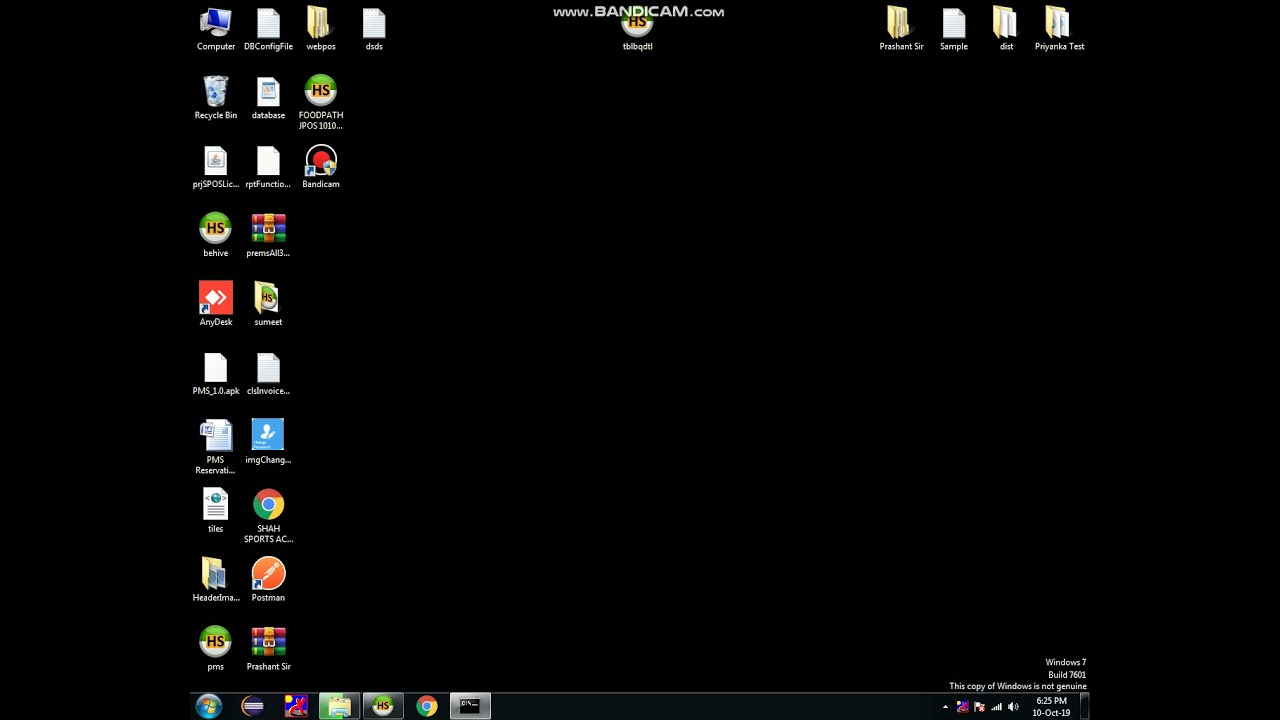Select the premsAll3 archive icon
The image size is (1280, 720).
[x=268, y=236]
